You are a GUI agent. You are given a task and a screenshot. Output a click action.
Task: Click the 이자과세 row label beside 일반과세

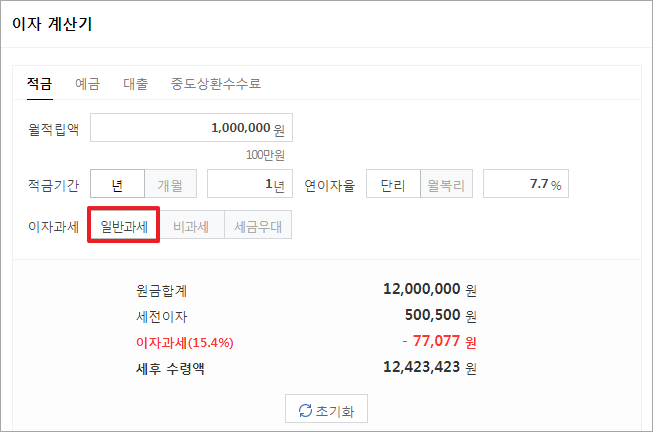point(53,227)
